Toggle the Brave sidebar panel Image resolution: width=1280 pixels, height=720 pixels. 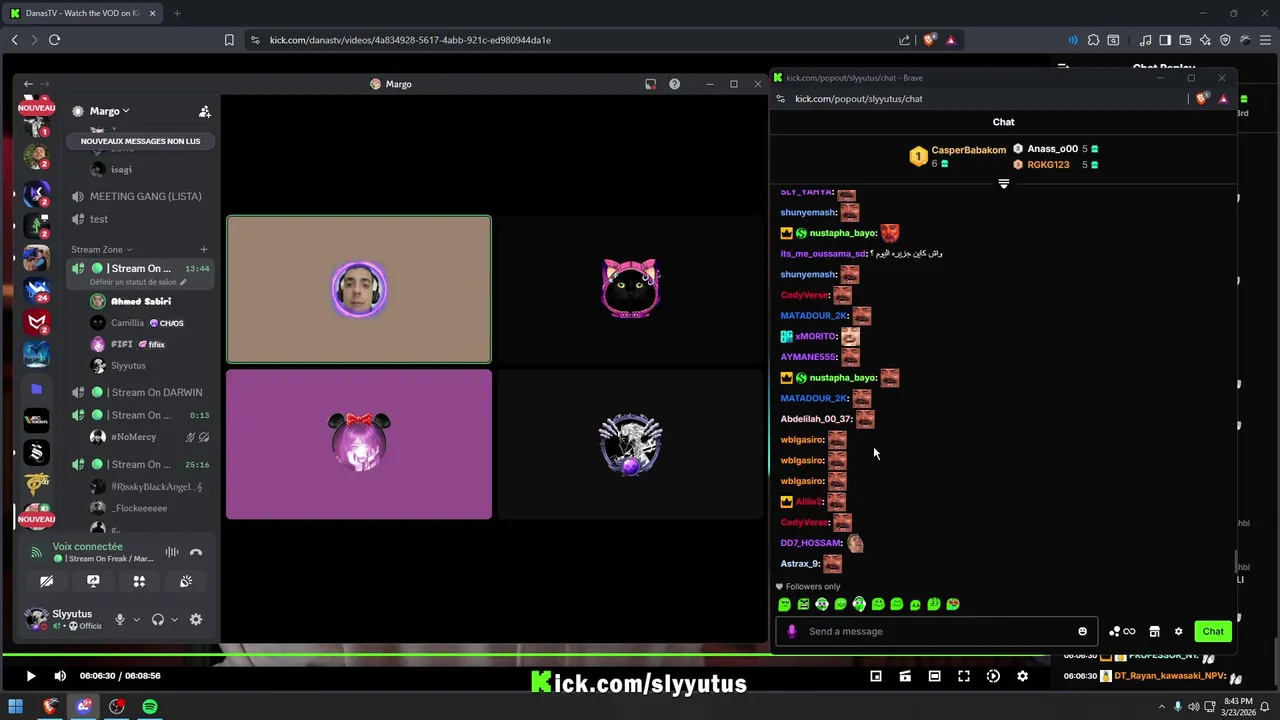pyautogui.click(x=1164, y=40)
